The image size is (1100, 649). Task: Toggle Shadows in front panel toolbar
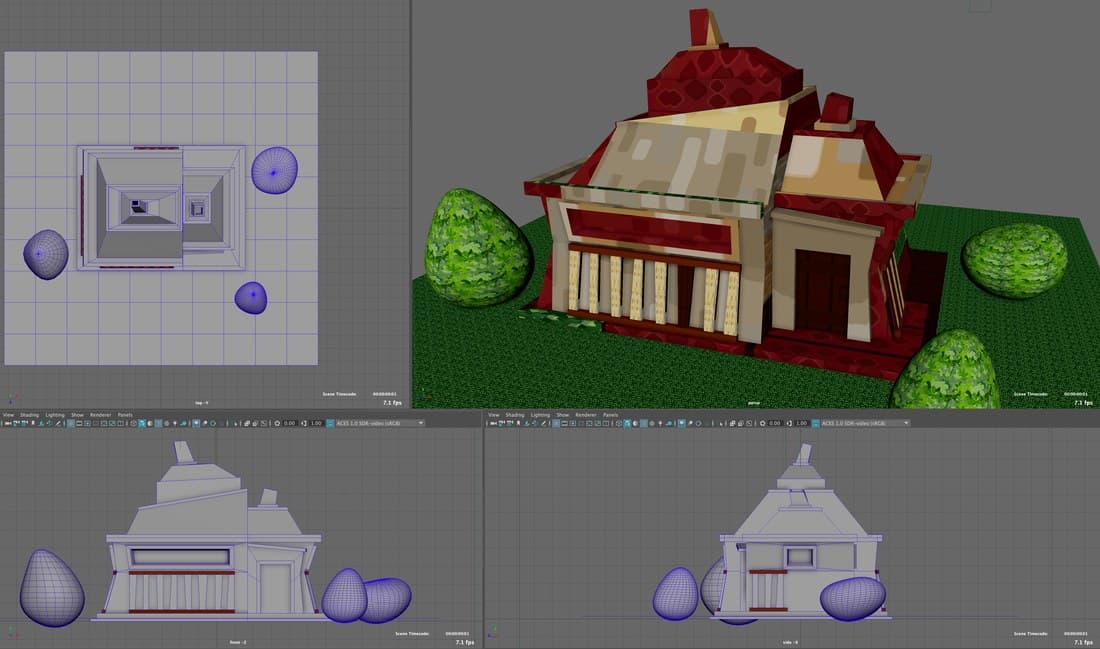[185, 423]
